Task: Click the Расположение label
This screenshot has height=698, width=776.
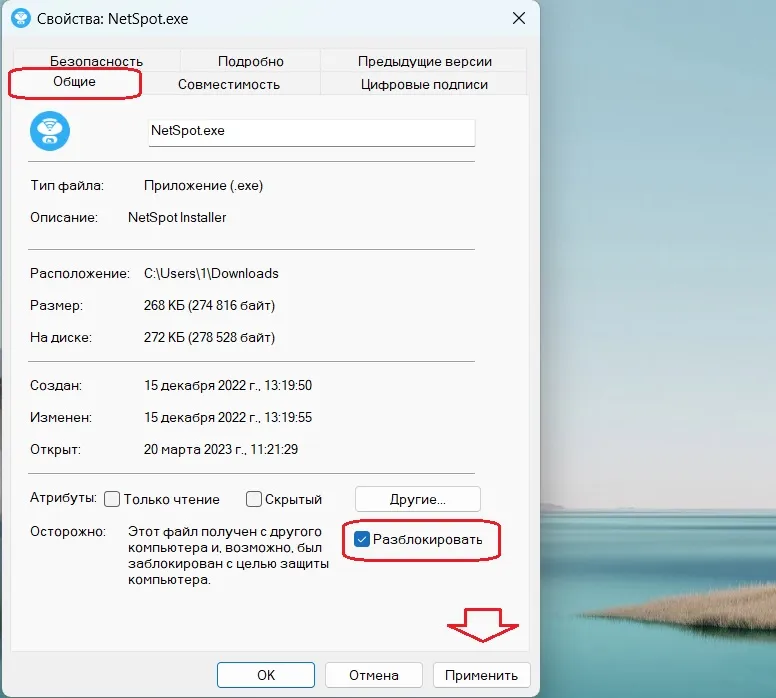Action: coord(80,273)
